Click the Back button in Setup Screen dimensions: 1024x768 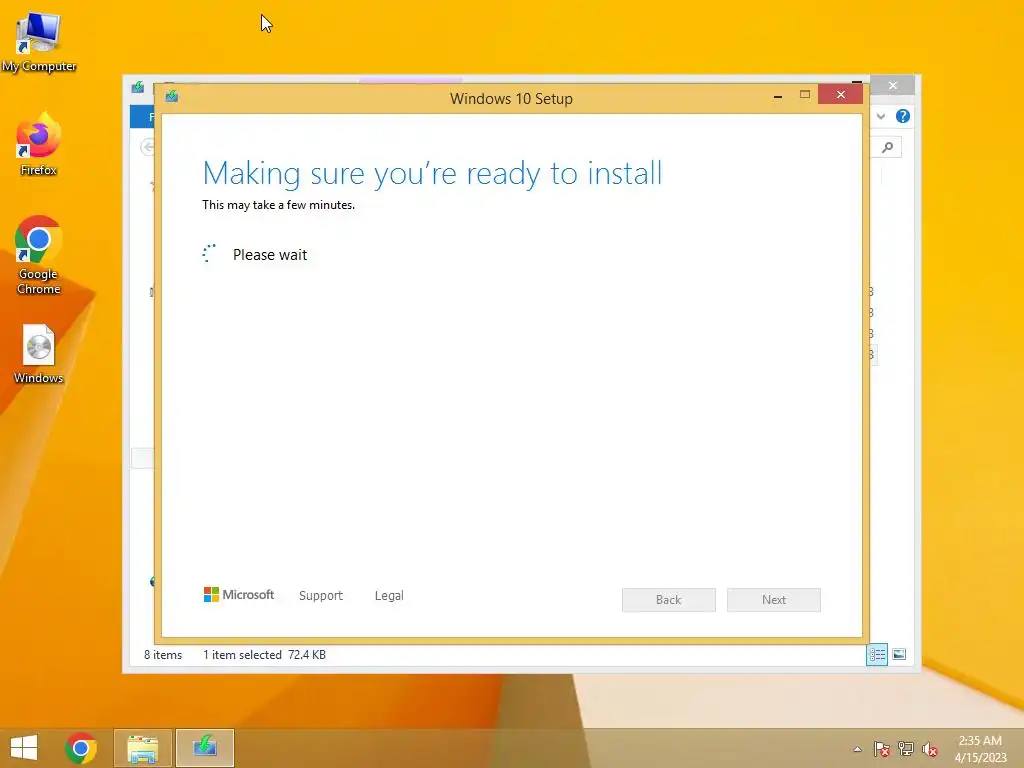pyautogui.click(x=669, y=600)
